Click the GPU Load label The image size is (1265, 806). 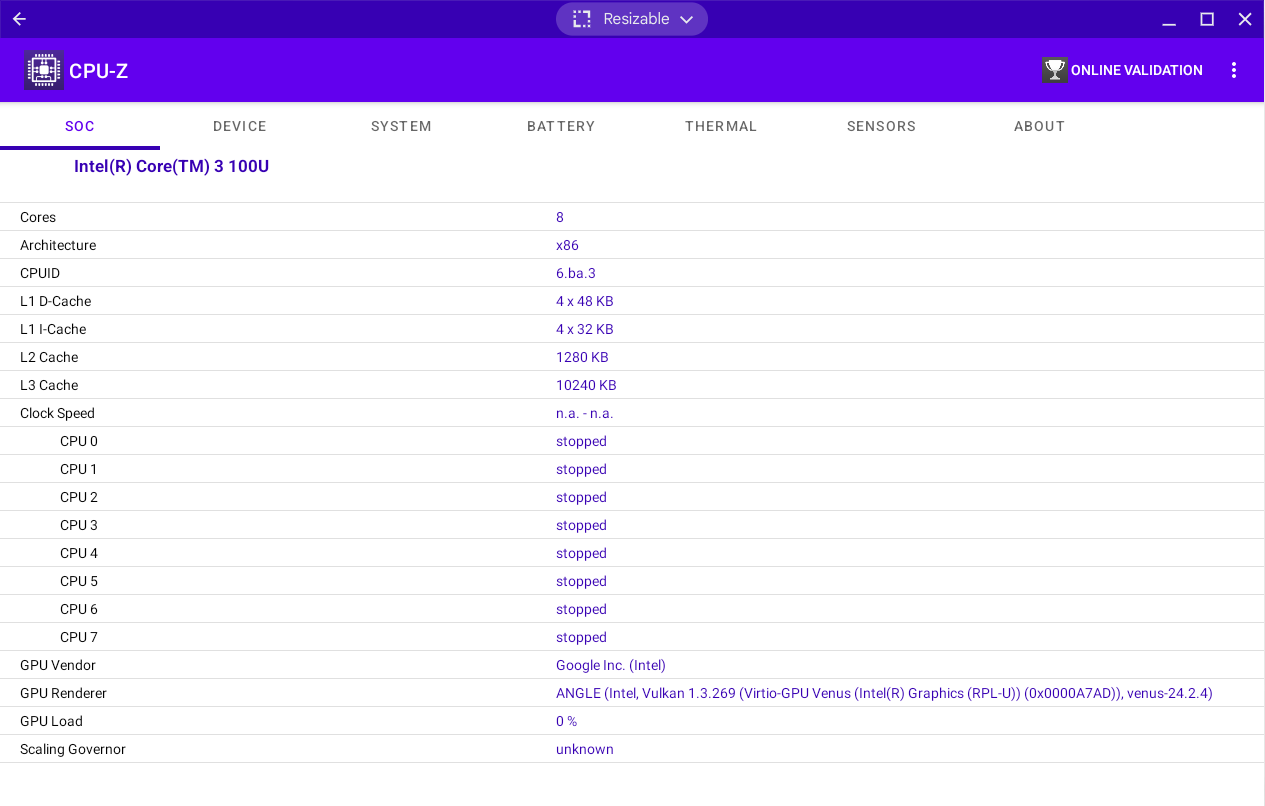[x=51, y=721]
